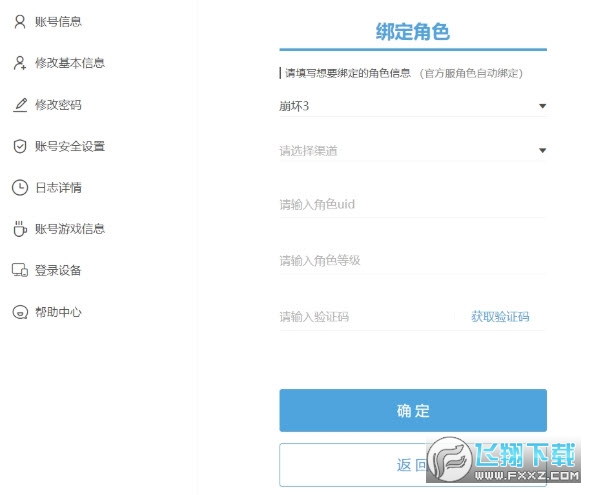Click the arrow beside 崩坏3

[x=542, y=106]
